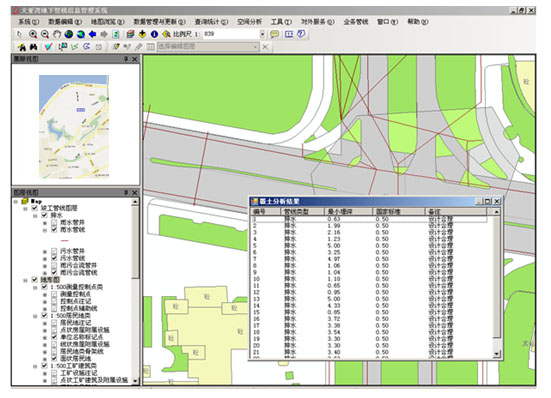Activate the zoom out magnifier tool
Image resolution: width=551 pixels, height=398 pixels.
45,34
